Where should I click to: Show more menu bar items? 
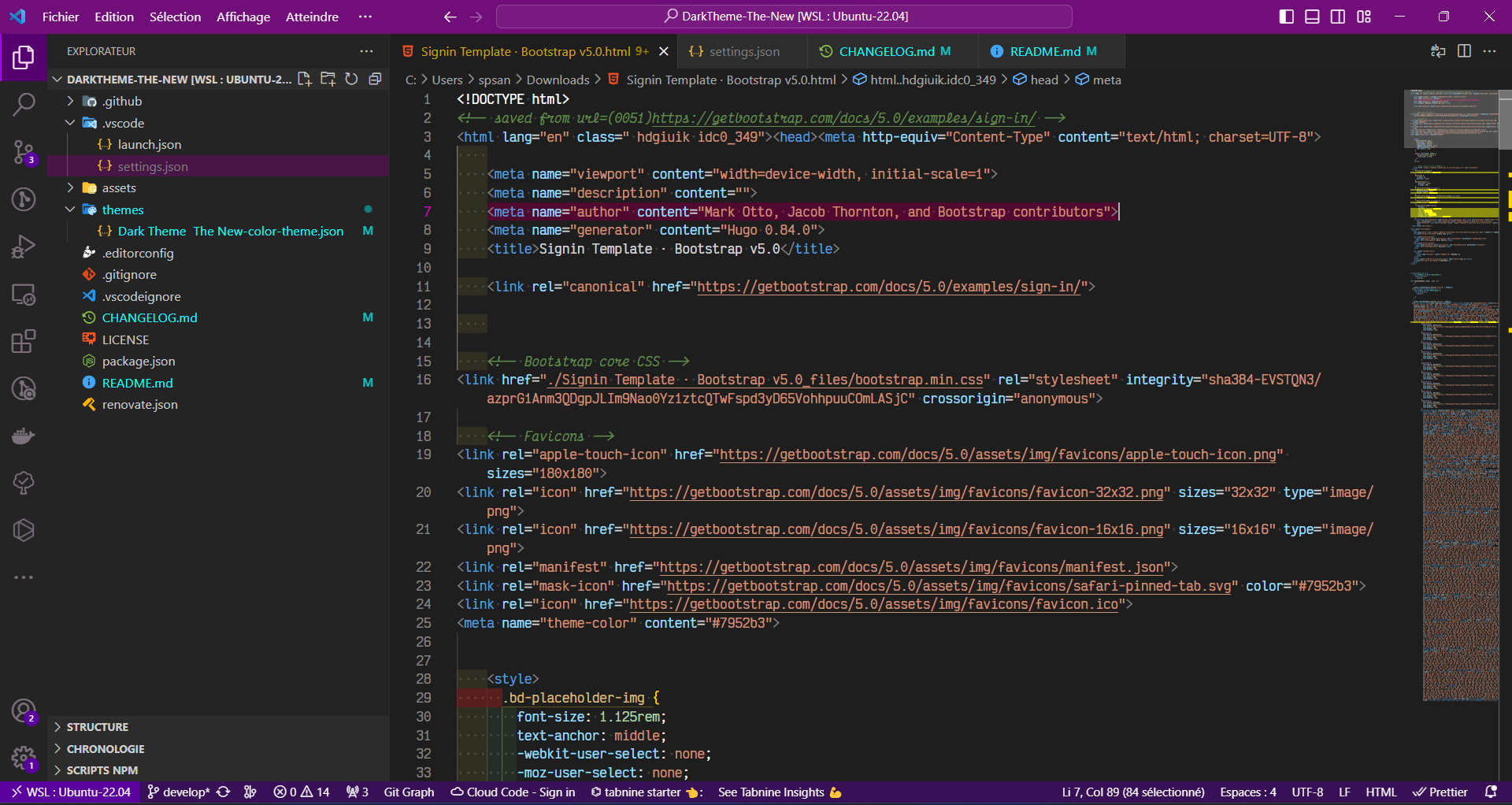tap(365, 17)
